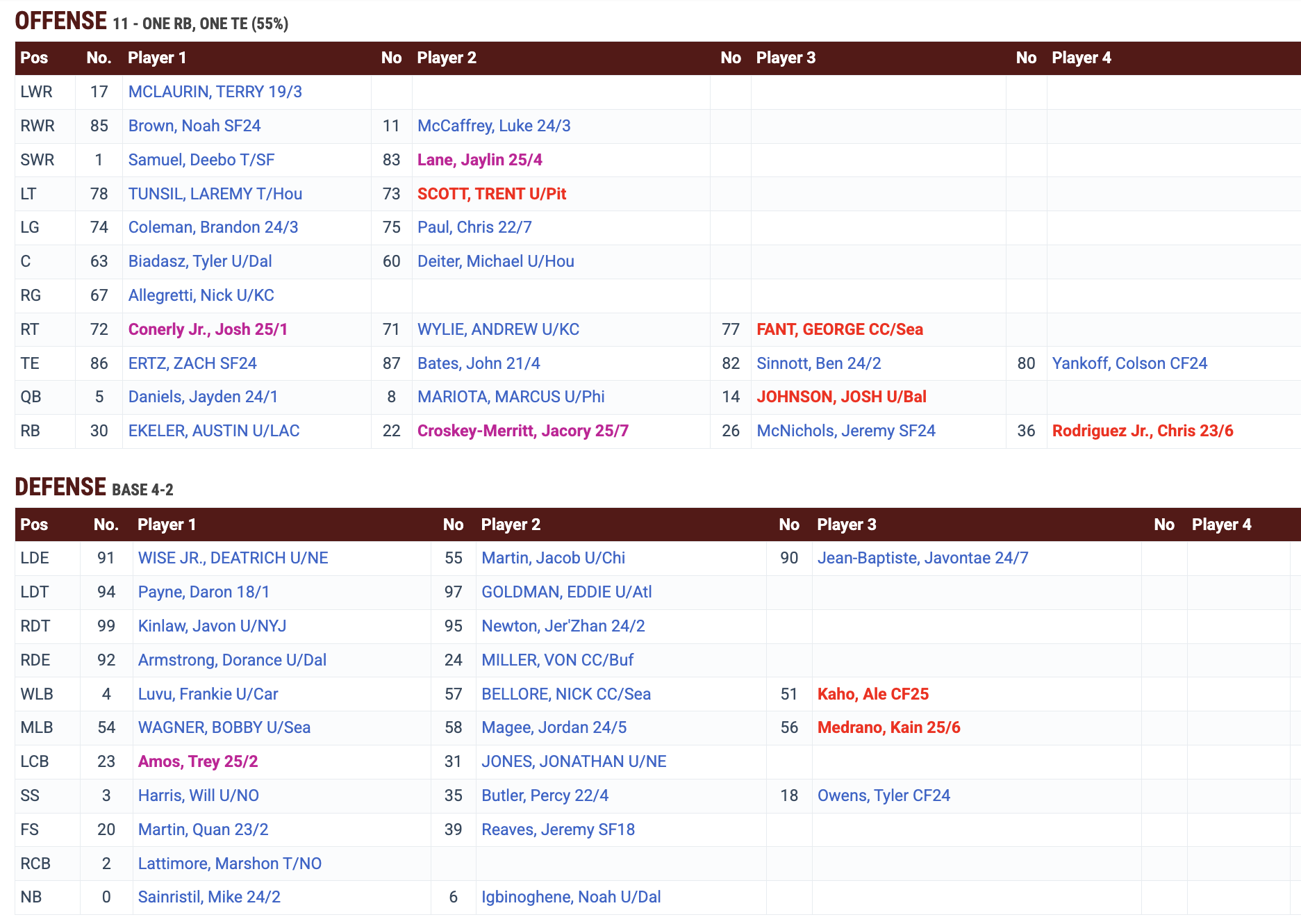Select MILLER, VON CC/Buf link
Image resolution: width=1301 pixels, height=924 pixels.
coord(557,660)
